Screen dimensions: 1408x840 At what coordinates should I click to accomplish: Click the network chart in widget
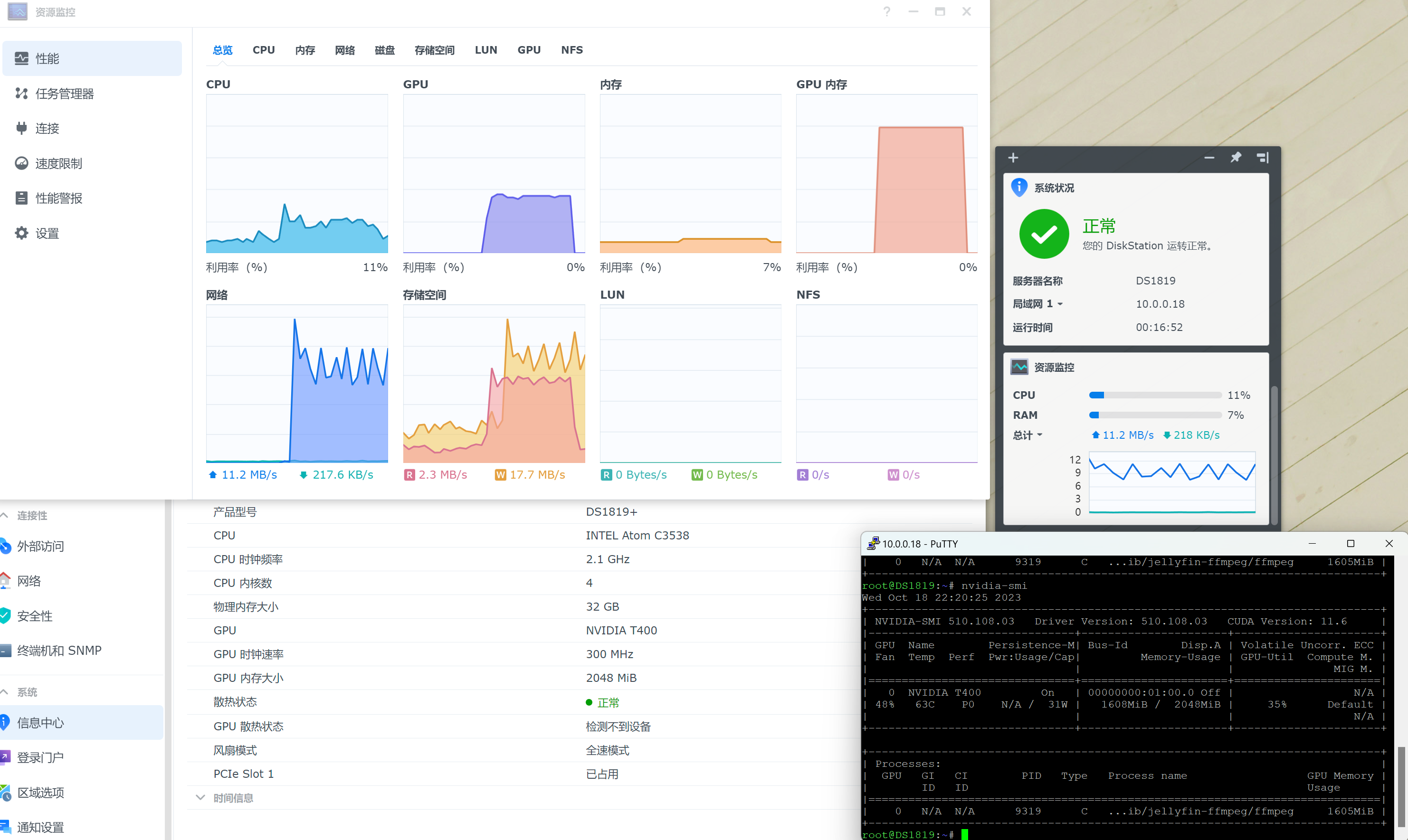1172,483
